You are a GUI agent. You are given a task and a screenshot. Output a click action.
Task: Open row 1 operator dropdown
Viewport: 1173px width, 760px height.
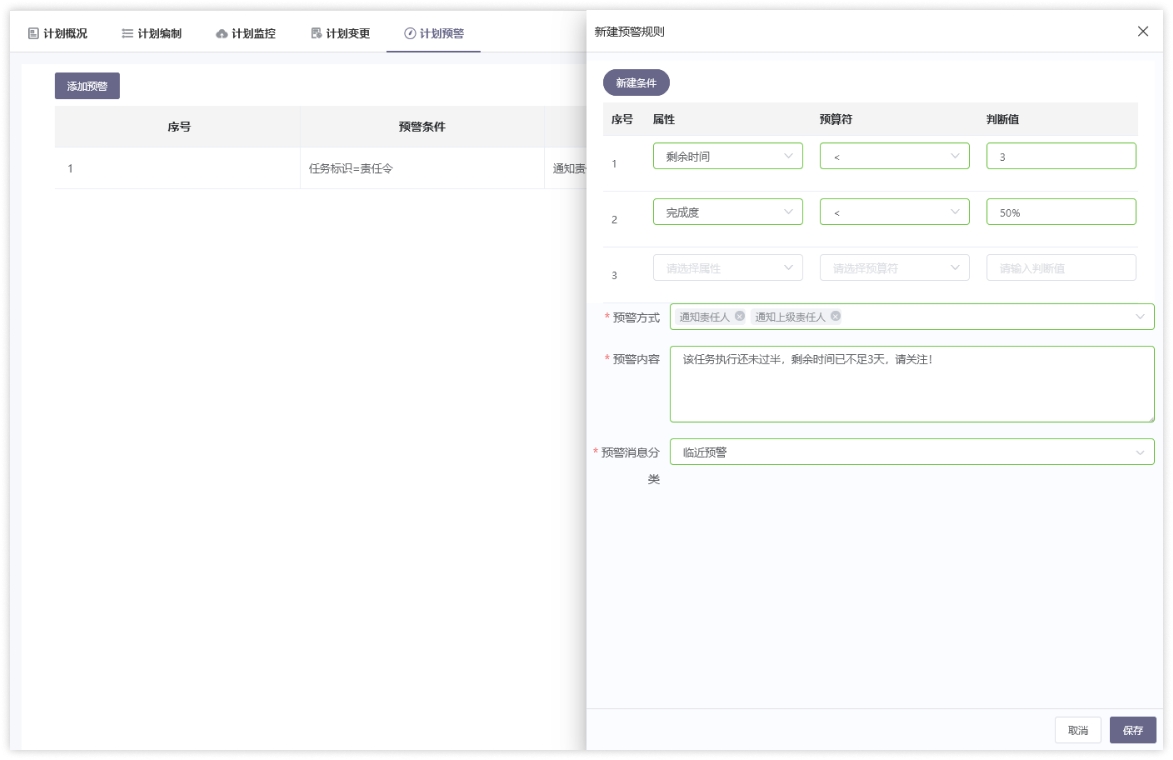894,156
